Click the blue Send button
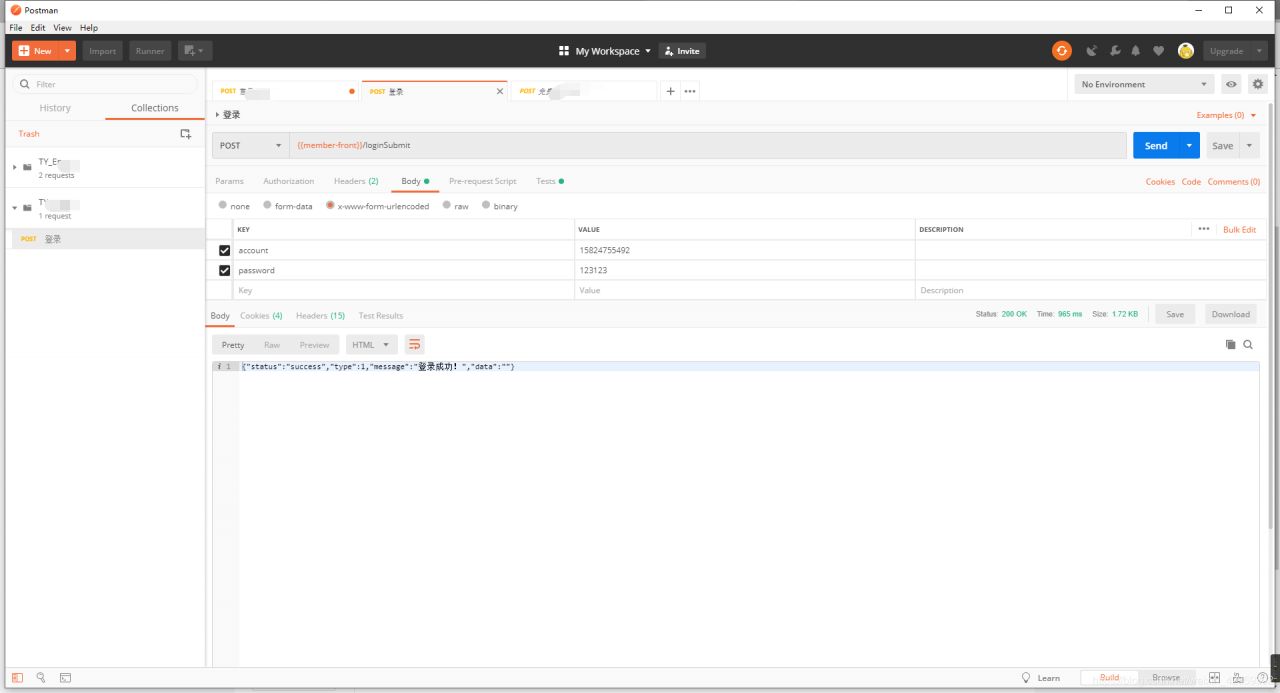 click(x=1156, y=145)
